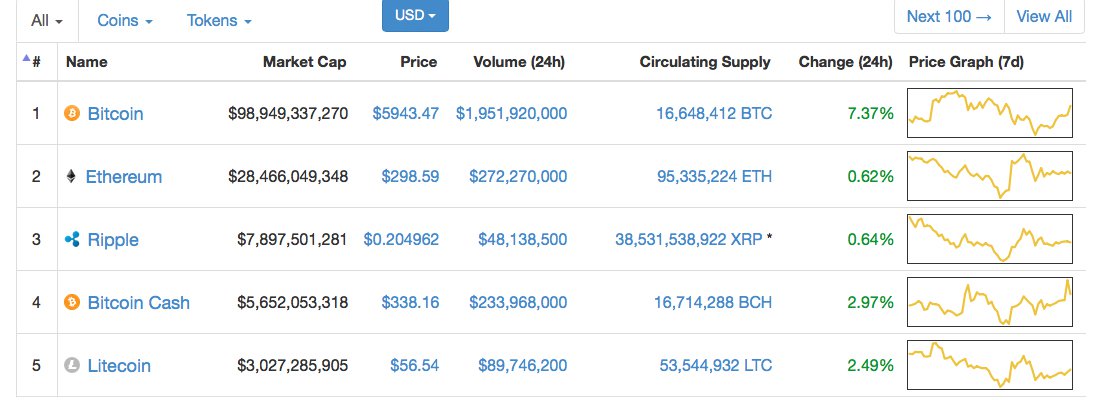Open the All filter dropdown
1100x400 pixels.
47,20
